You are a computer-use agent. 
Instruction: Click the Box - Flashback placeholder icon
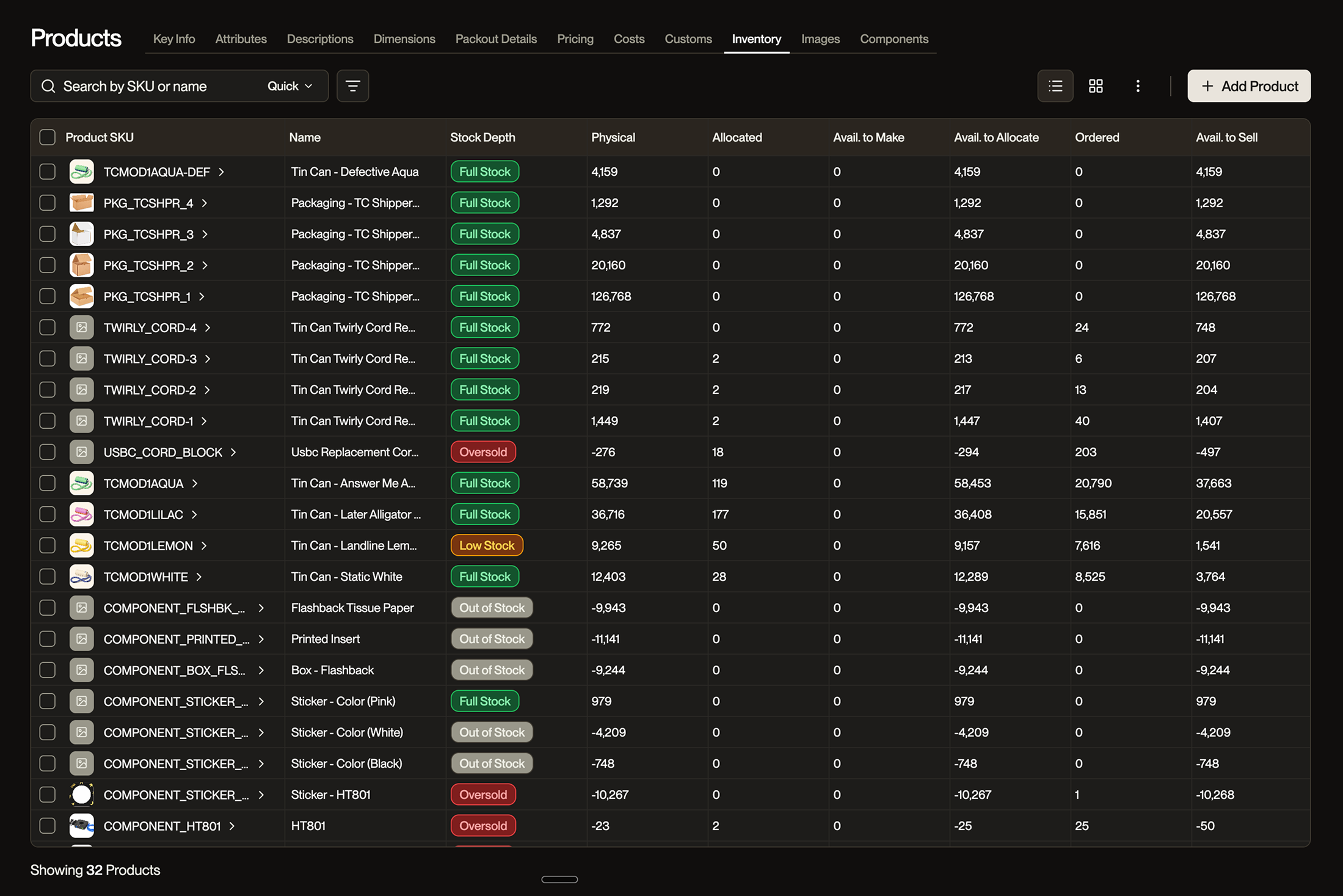(x=81, y=670)
